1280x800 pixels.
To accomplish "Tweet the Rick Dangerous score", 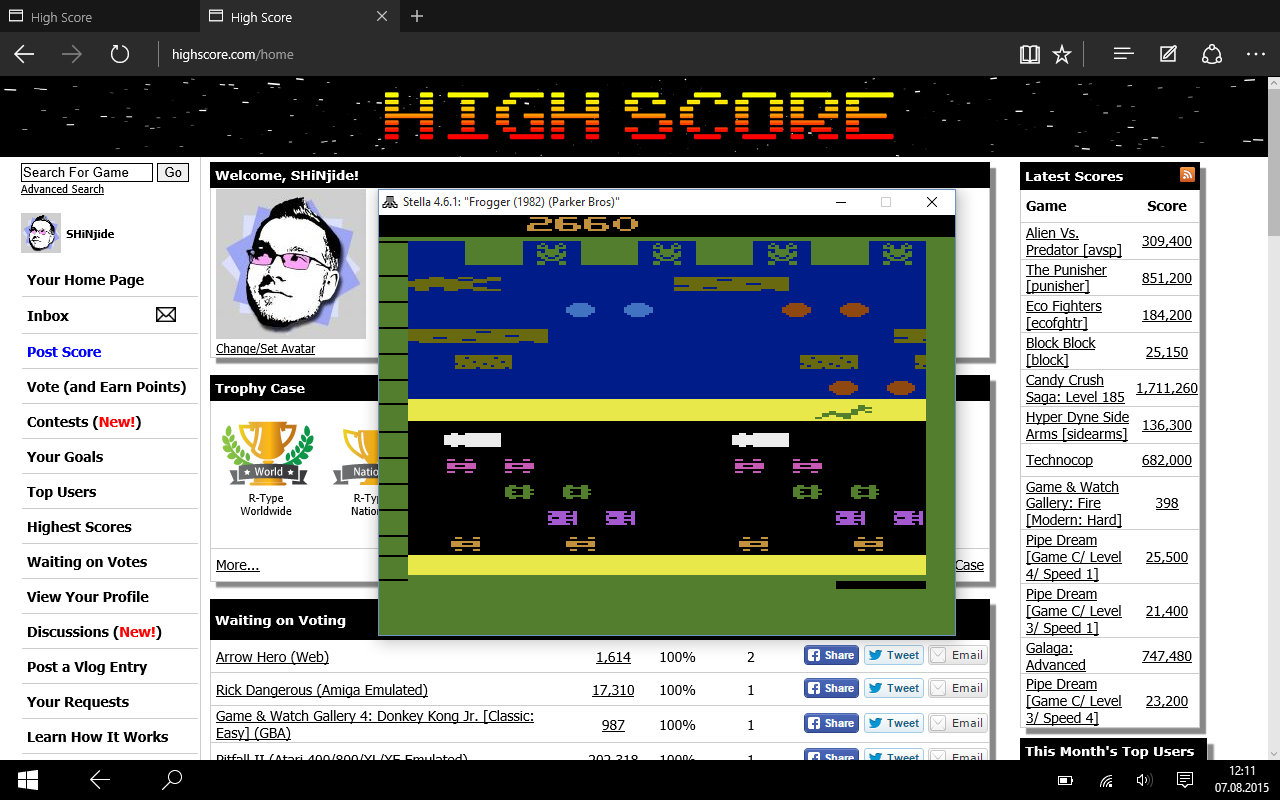I will pos(894,688).
